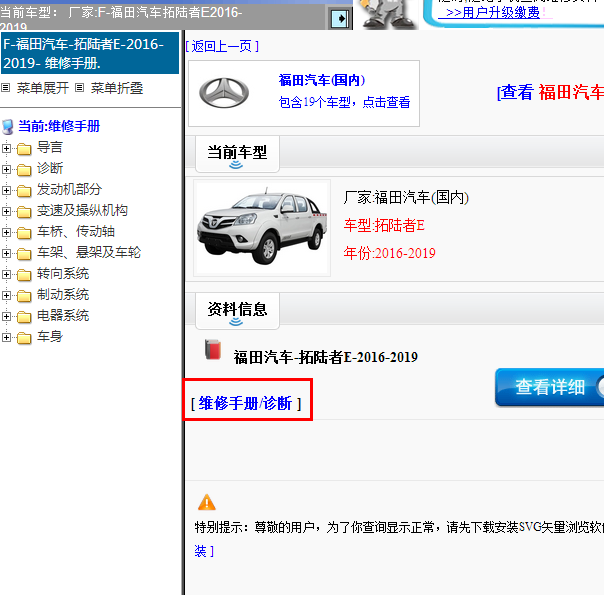Click the 查看详细 button
604x595 pixels.
coord(550,387)
